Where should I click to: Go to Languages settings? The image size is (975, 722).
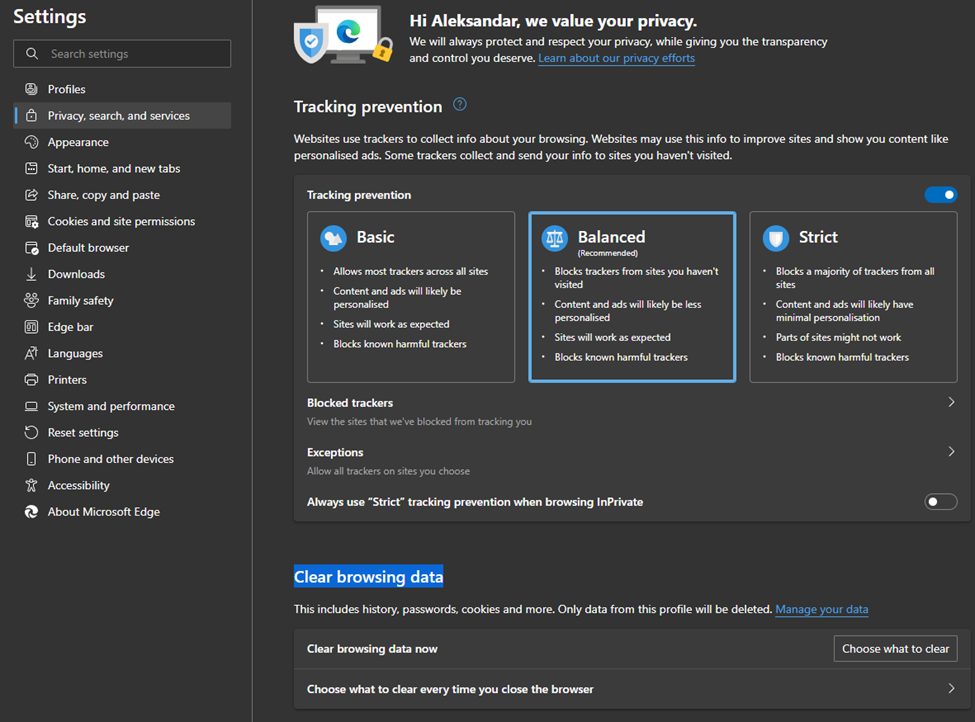[122, 353]
